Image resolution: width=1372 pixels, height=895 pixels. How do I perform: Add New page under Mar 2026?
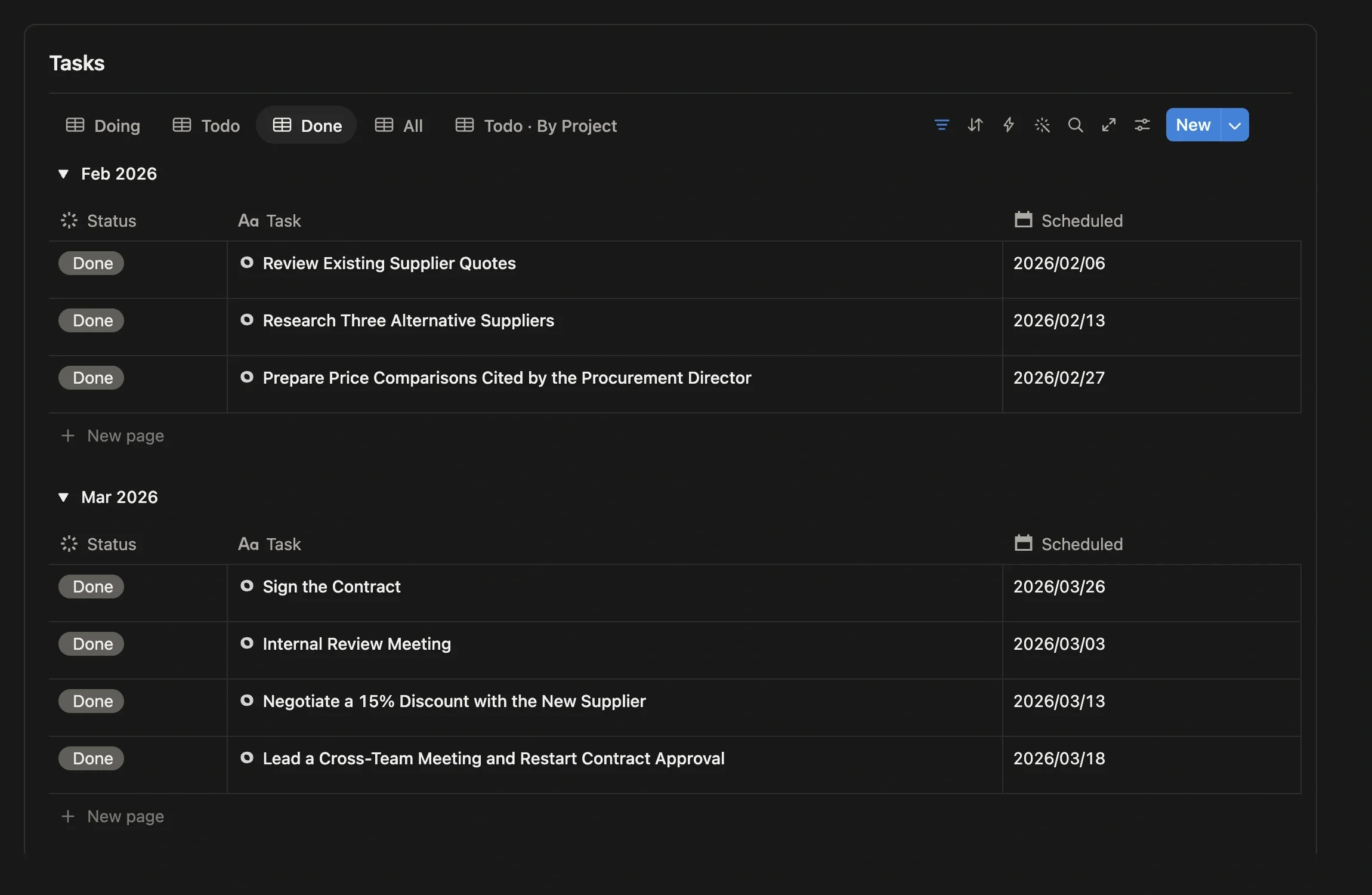[112, 816]
